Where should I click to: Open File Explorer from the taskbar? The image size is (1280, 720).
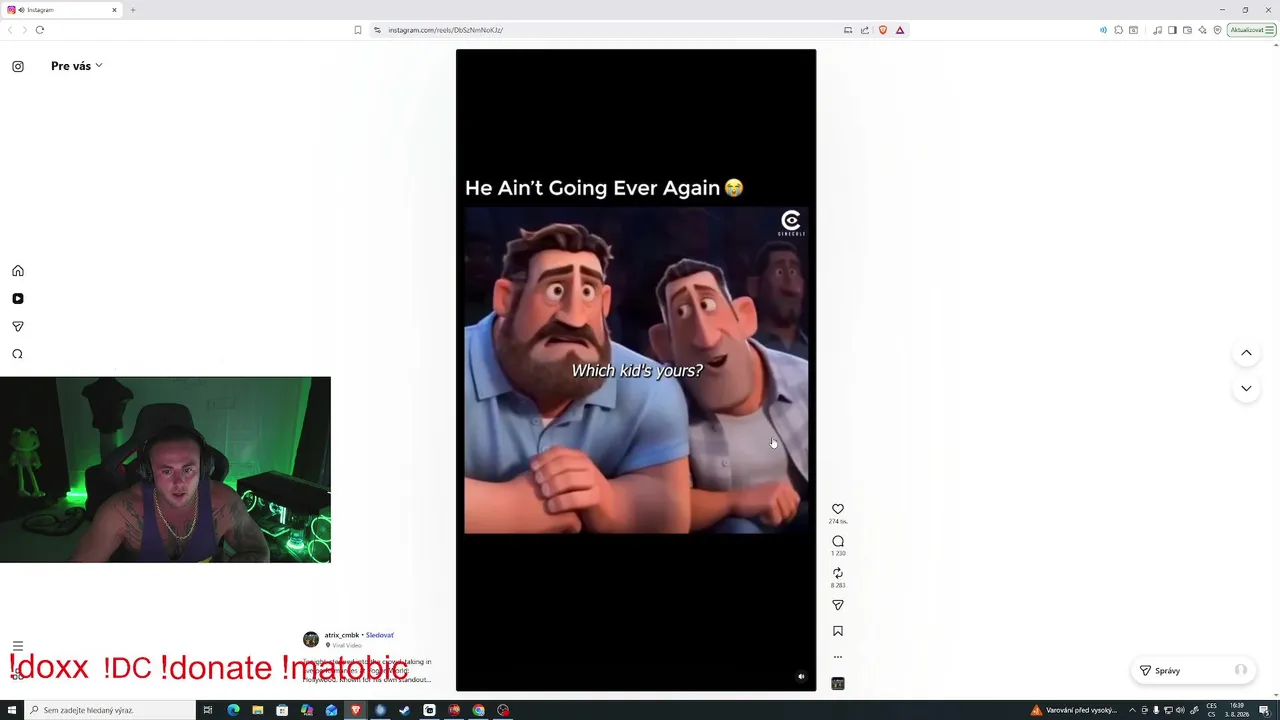pos(258,710)
